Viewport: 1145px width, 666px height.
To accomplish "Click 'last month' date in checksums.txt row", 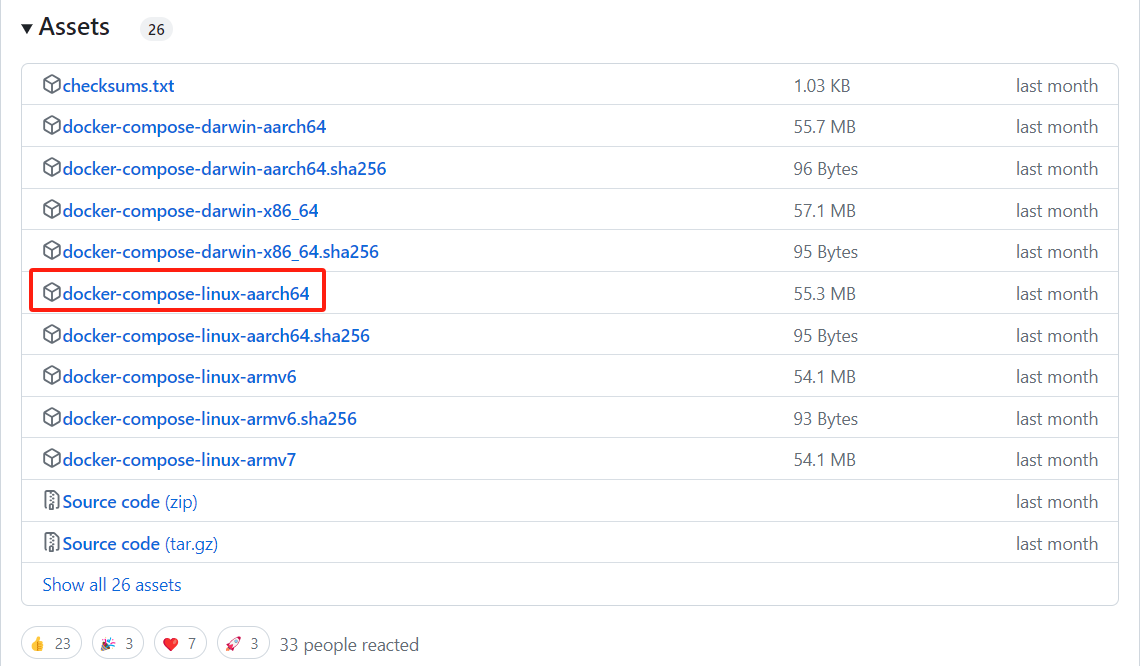I will point(1057,86).
